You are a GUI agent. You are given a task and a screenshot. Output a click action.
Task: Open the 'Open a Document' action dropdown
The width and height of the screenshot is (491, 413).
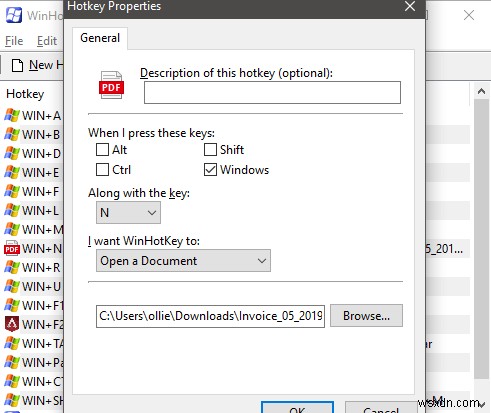183,261
